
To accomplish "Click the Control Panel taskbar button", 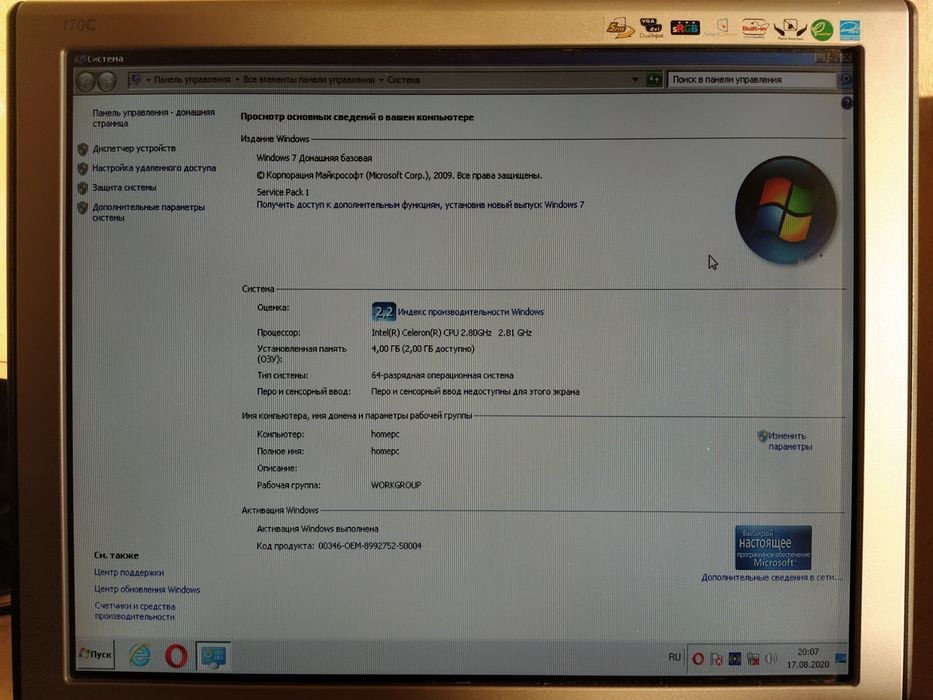I will [213, 655].
